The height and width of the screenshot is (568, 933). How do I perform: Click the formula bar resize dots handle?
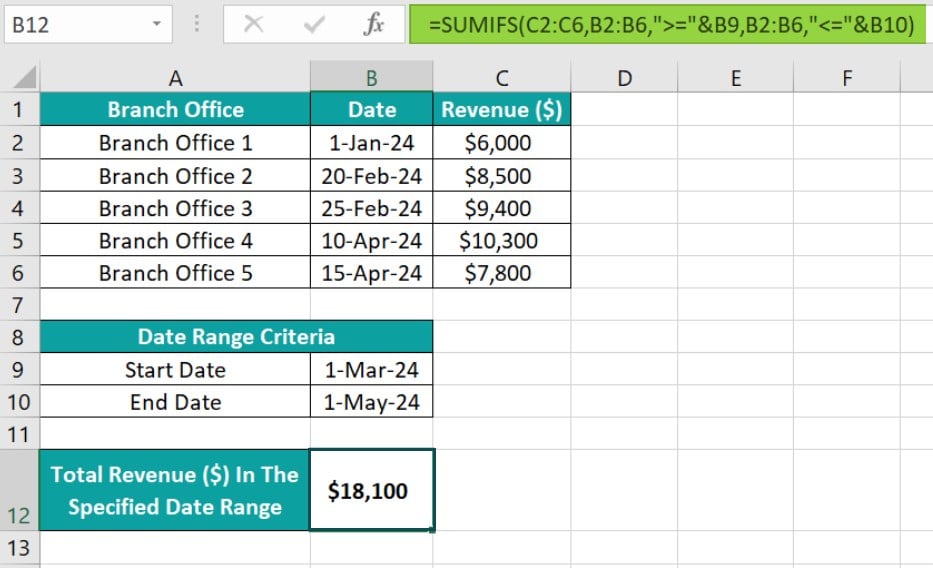pos(197,24)
